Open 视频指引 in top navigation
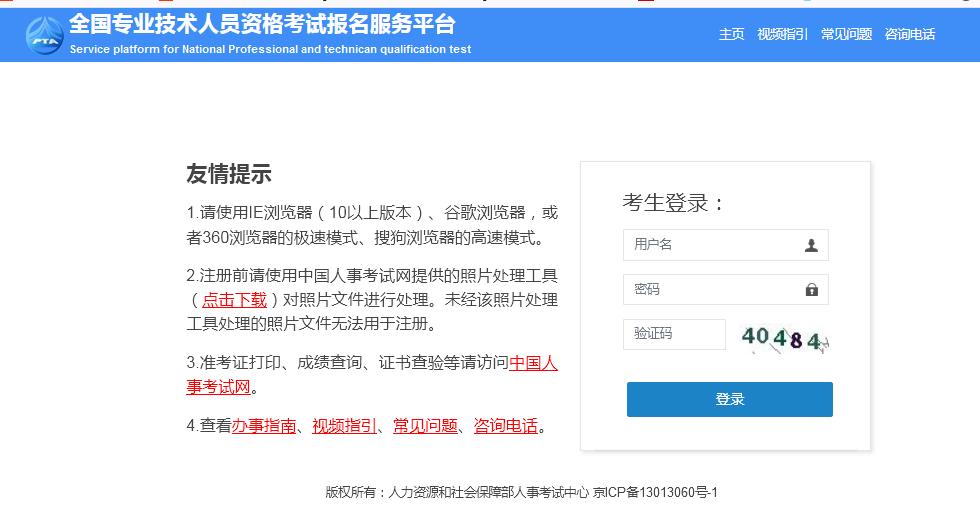Screen dimensions: 980x509 (782, 34)
